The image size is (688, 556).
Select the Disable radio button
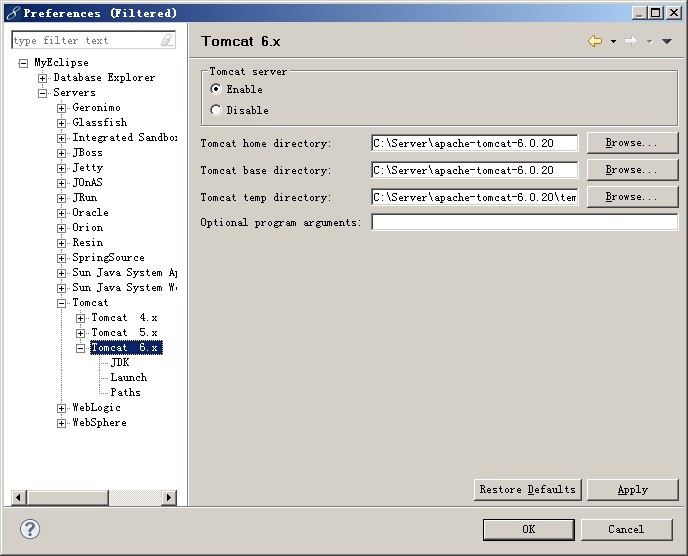point(216,110)
